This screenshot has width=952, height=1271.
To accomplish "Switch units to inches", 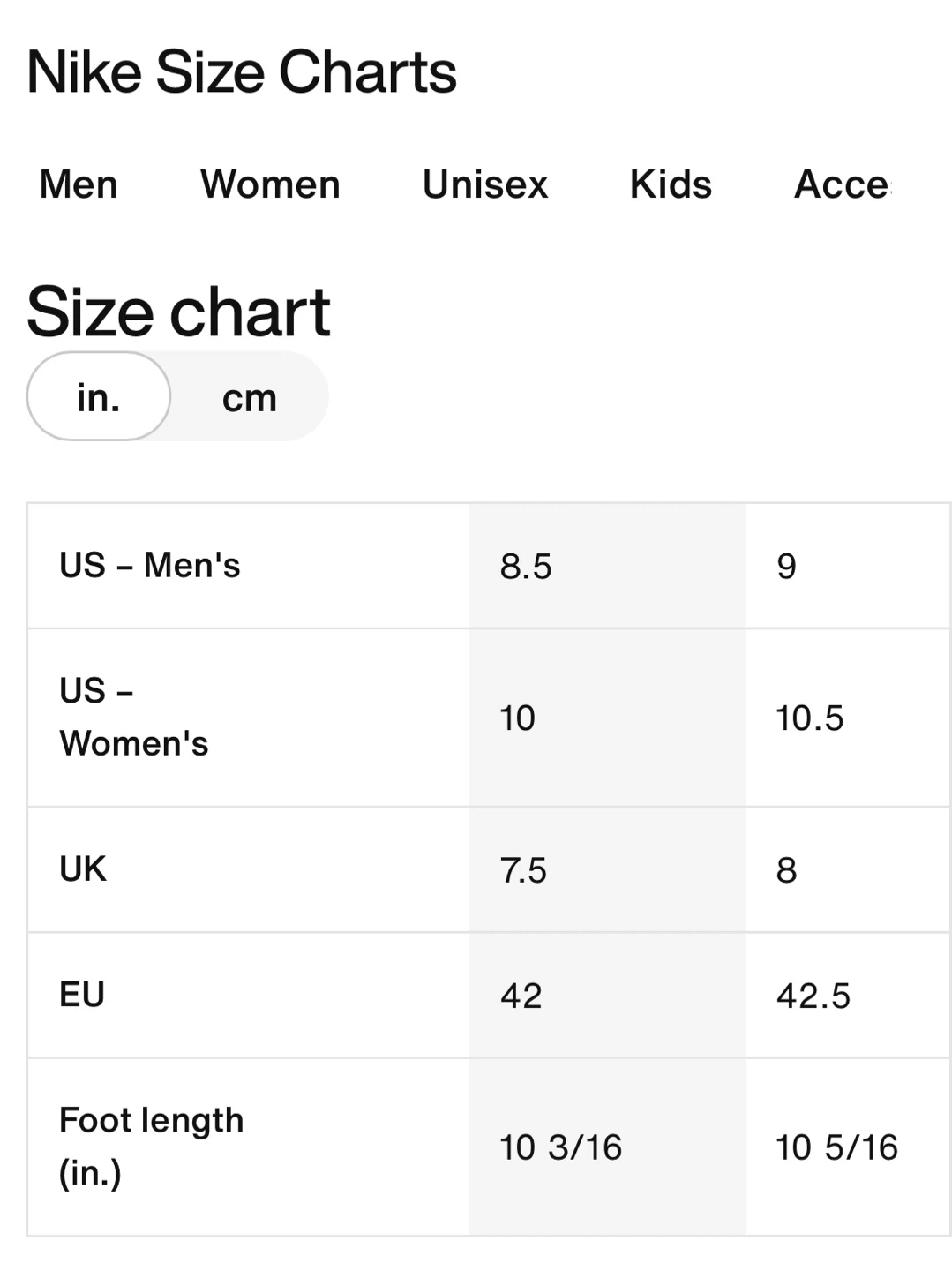I will (99, 397).
